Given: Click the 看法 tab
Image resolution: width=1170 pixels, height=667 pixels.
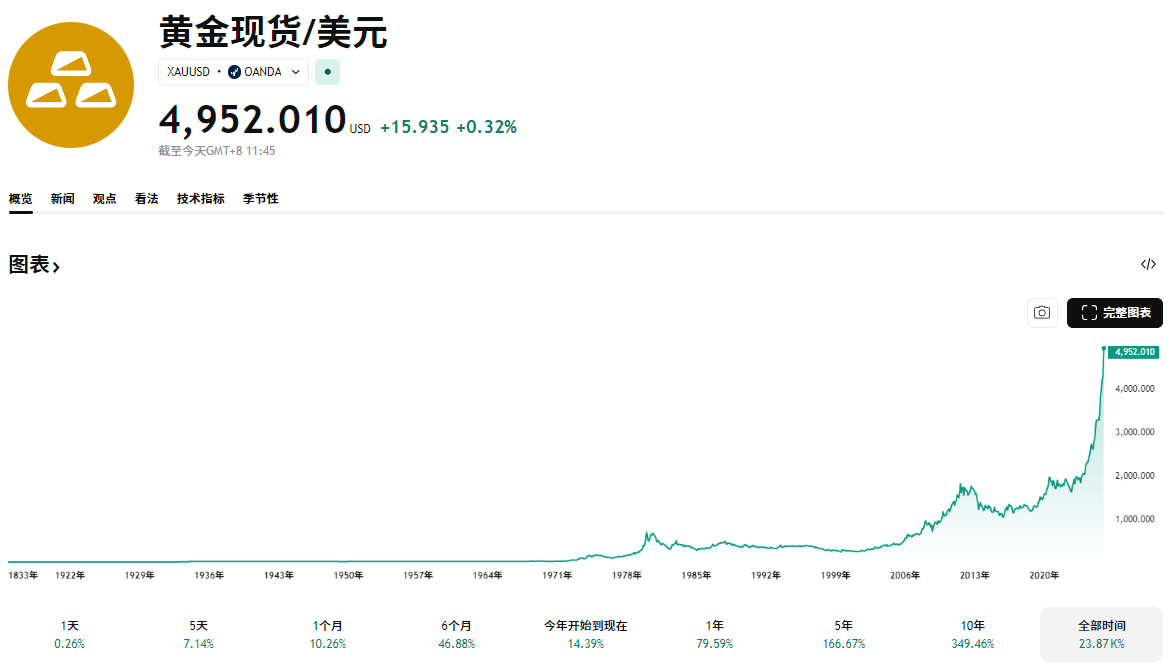Looking at the screenshot, I should coord(146,198).
